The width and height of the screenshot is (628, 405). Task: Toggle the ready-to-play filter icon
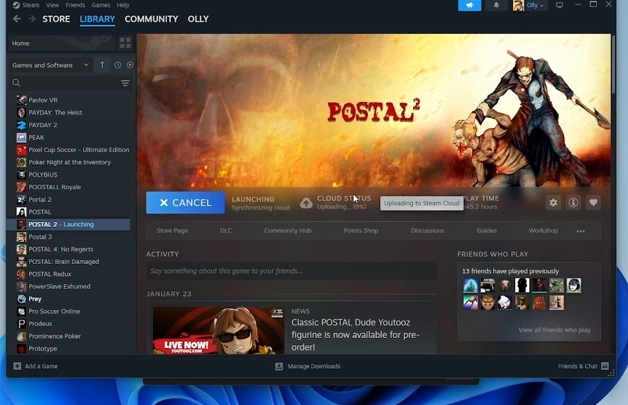(x=130, y=65)
